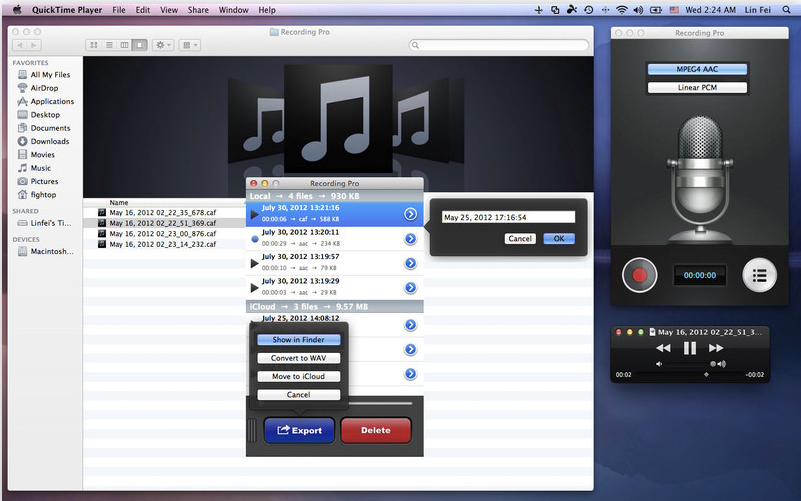Image resolution: width=801 pixels, height=501 pixels.
Task: Rewind in the QuickTime player
Action: pyautogui.click(x=663, y=348)
